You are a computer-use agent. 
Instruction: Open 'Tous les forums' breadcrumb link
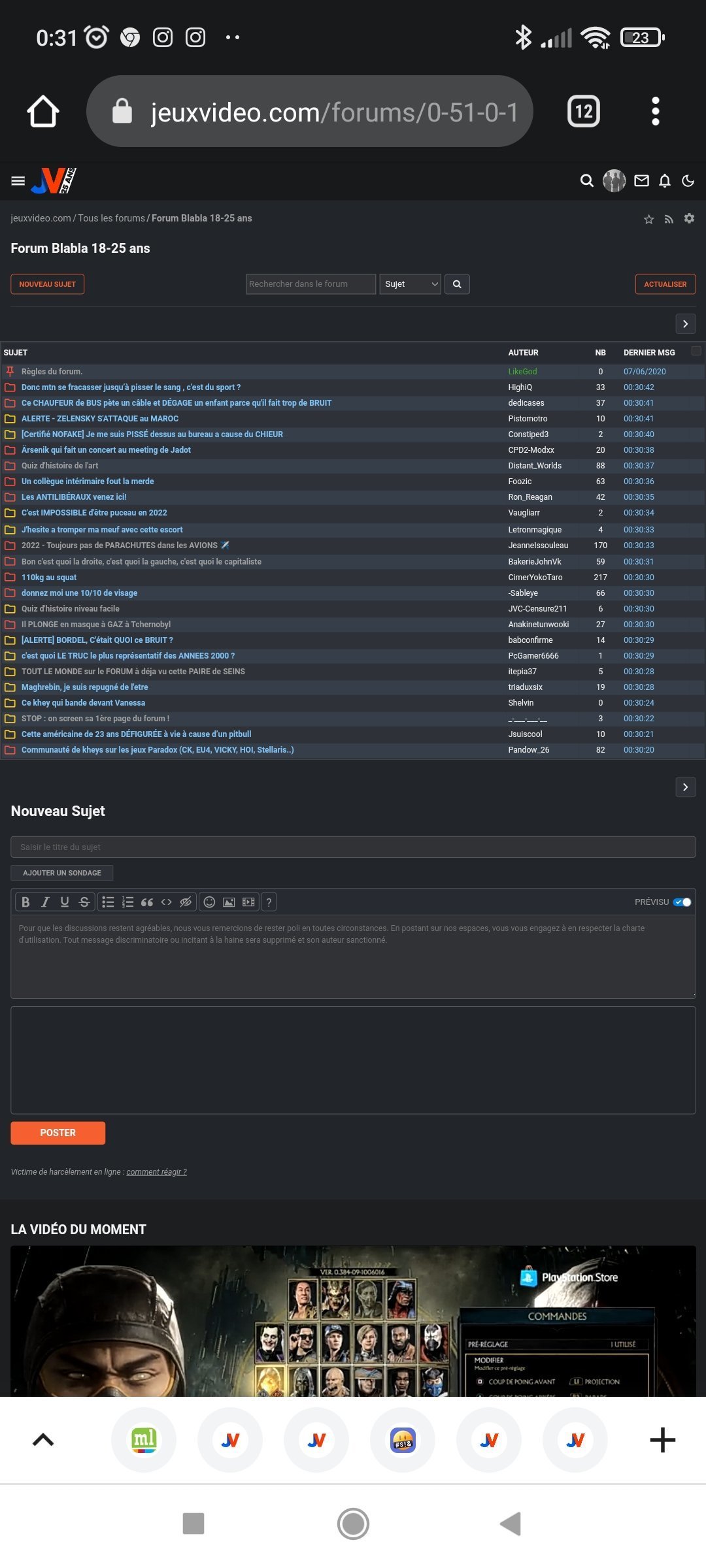111,218
